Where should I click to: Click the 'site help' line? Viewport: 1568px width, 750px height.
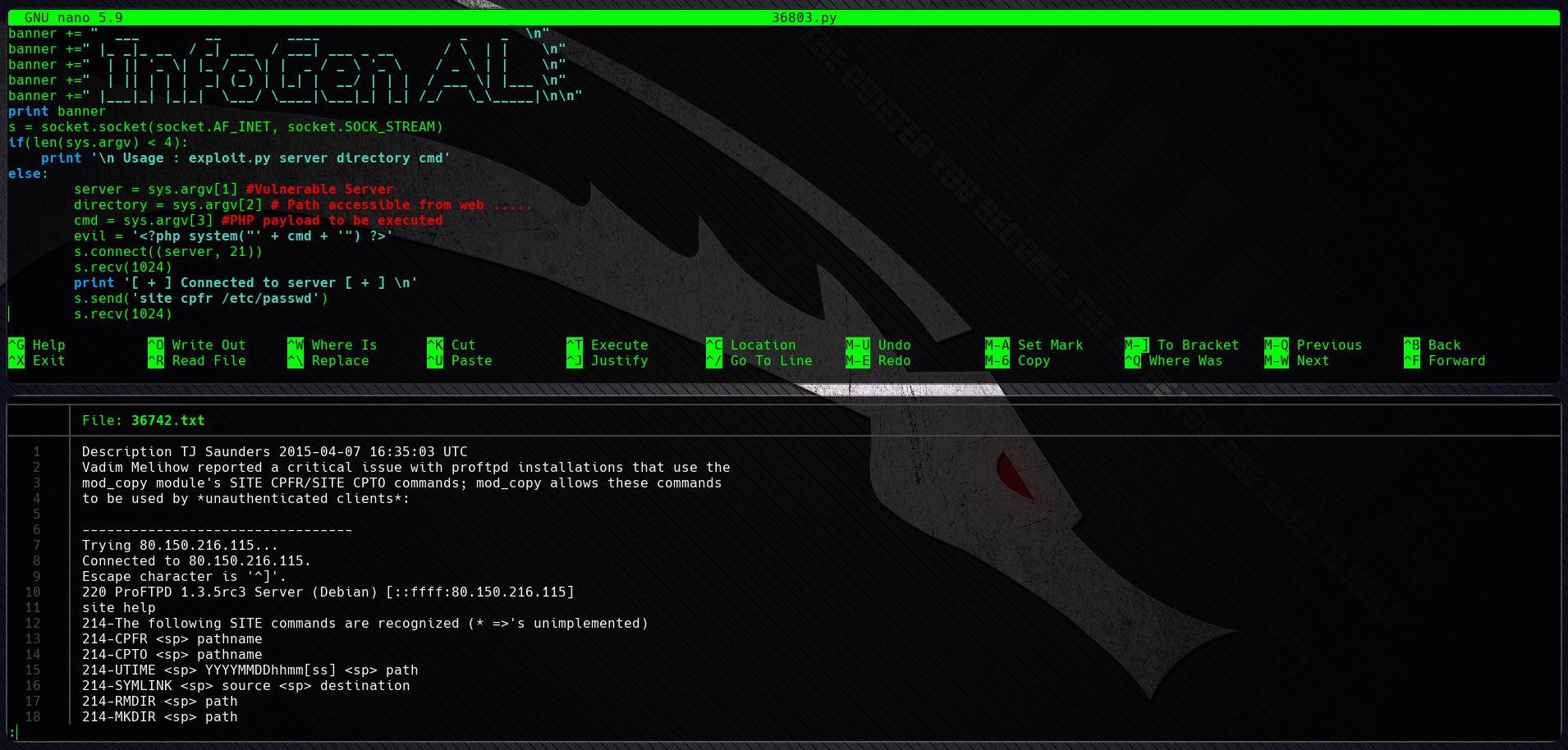pos(119,607)
